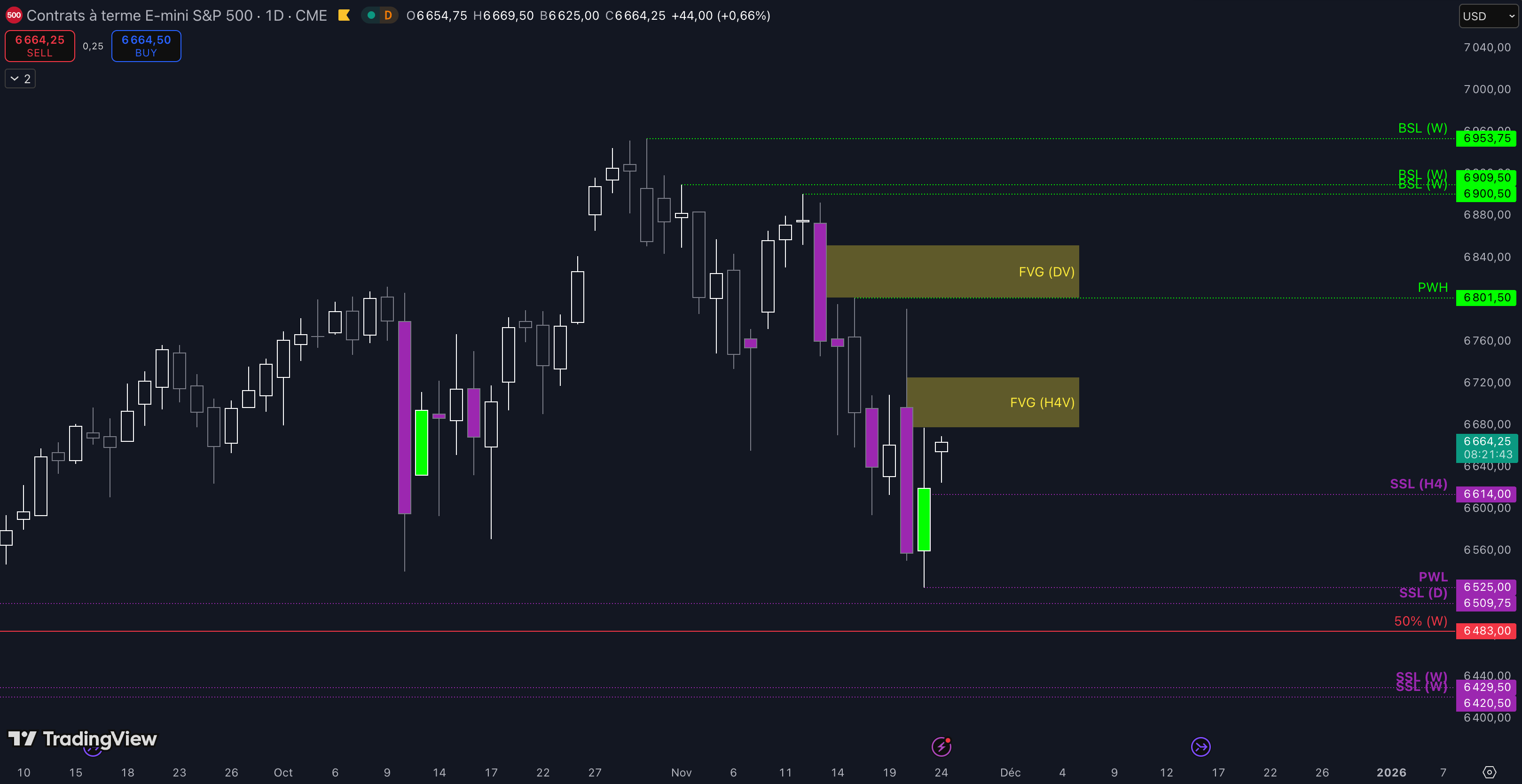Click the contract rollover arrow icon
The height and width of the screenshot is (784, 1522).
pos(1200,747)
